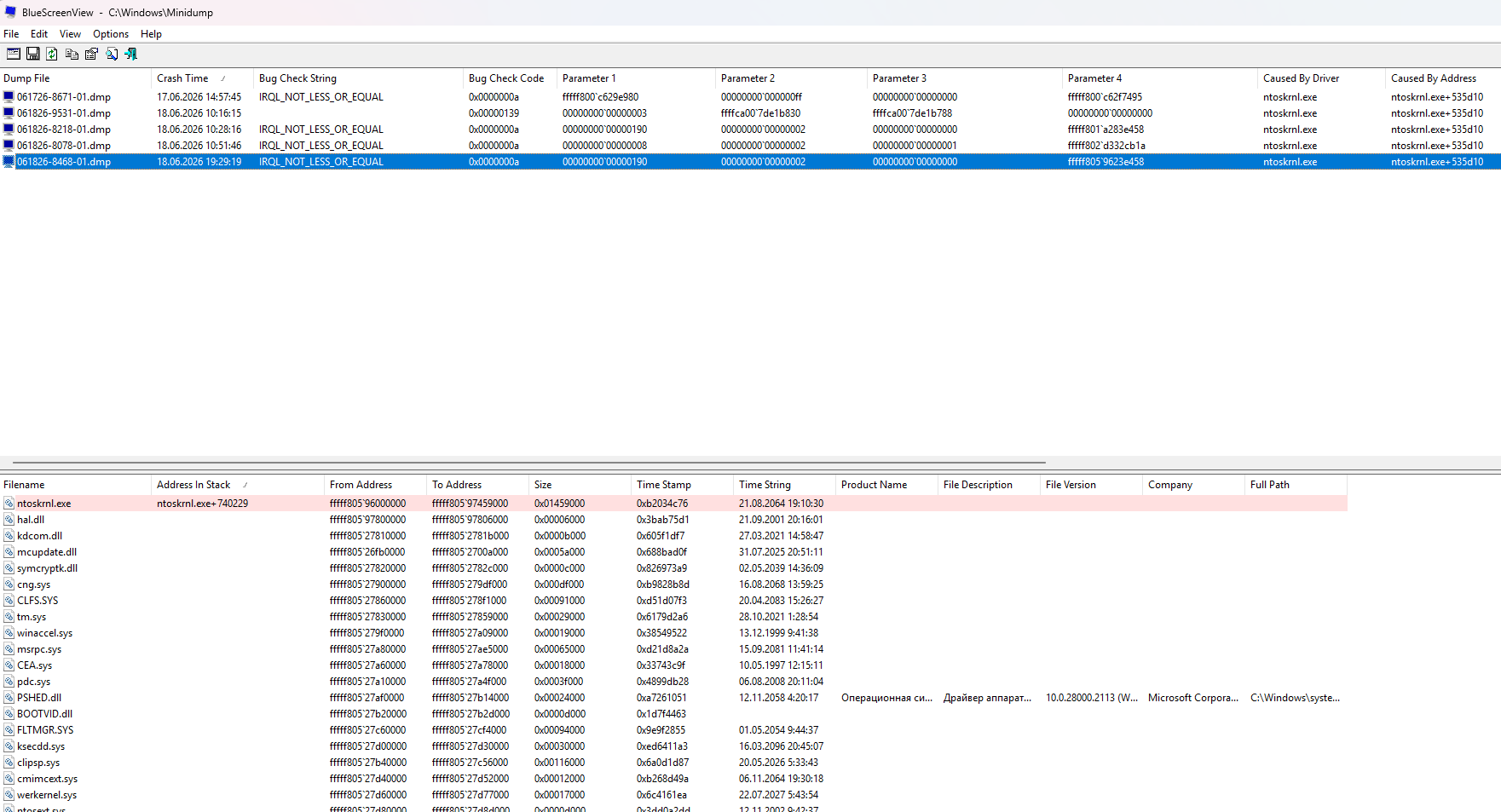Select ntoskrnl.exe in the driver list
The image size is (1501, 812).
(x=43, y=504)
